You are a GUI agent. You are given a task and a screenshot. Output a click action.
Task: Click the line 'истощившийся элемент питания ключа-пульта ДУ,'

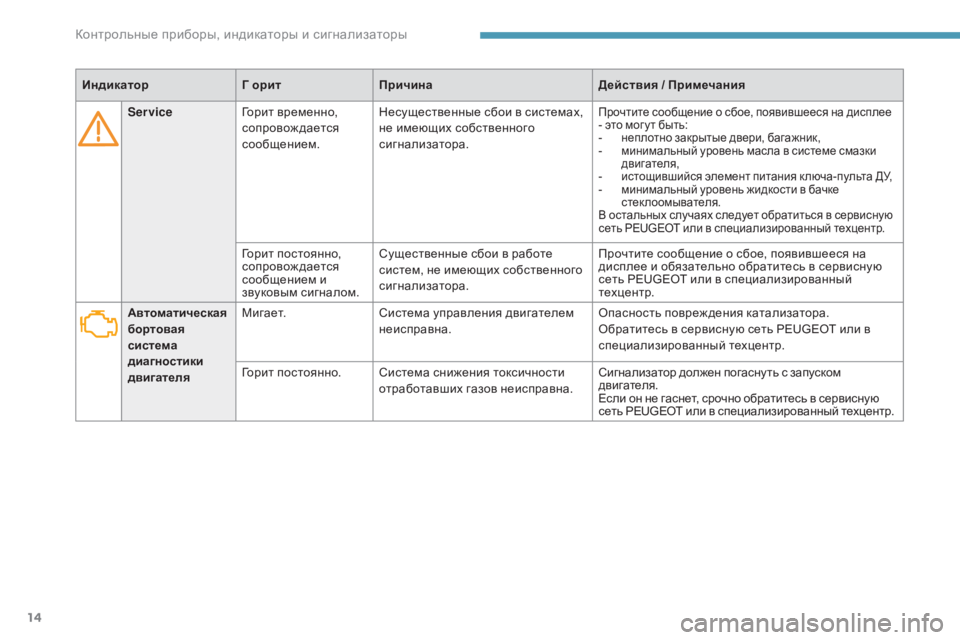click(x=757, y=176)
